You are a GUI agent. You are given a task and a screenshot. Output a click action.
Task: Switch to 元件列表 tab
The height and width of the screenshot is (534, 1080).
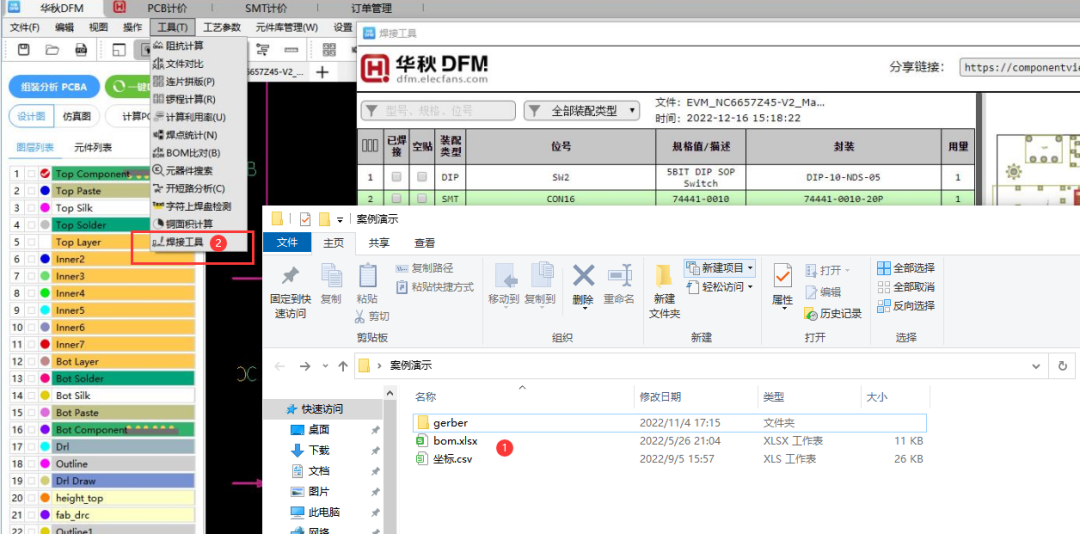[x=93, y=147]
